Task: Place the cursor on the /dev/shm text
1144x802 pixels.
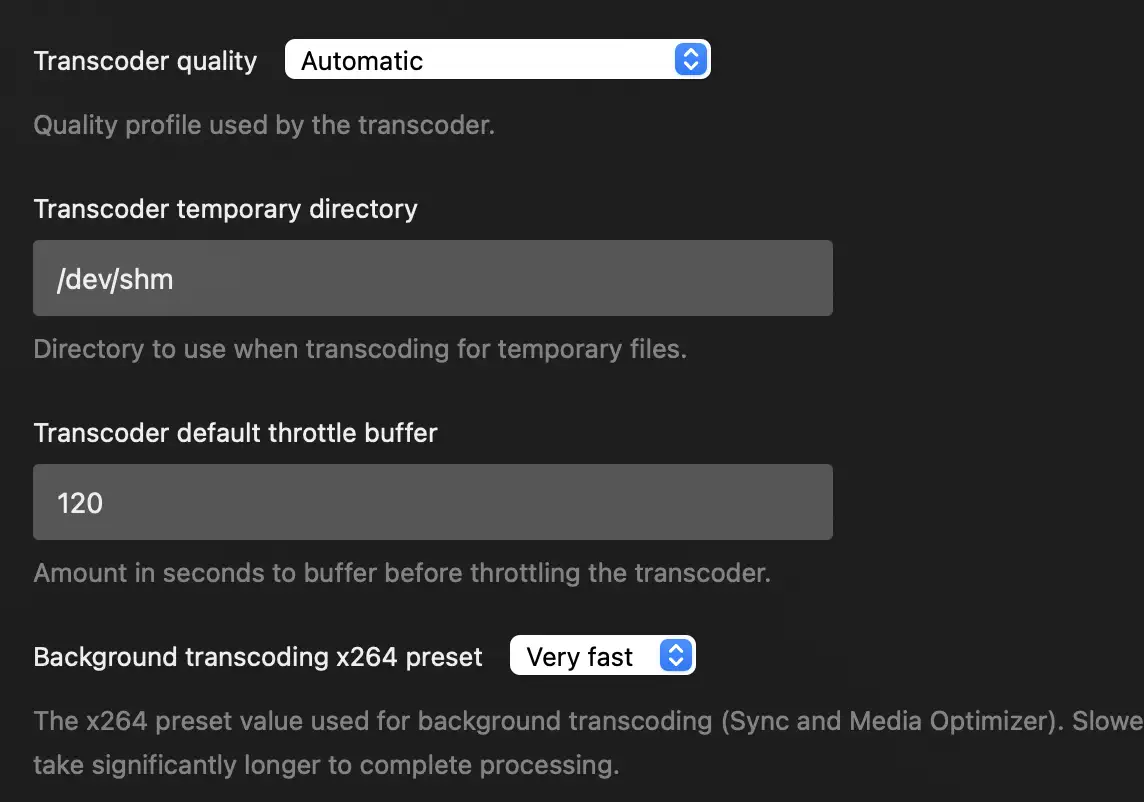Action: click(x=115, y=279)
